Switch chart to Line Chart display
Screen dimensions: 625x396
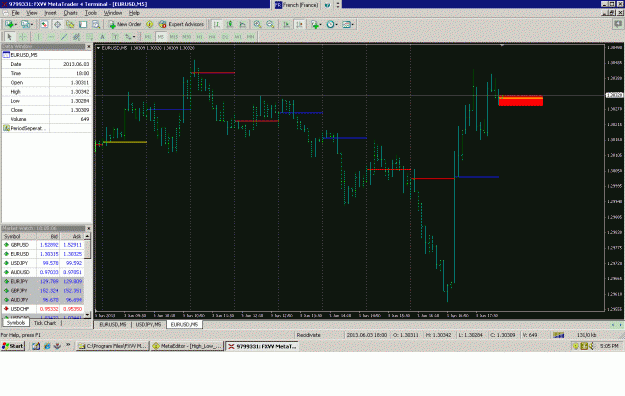(242, 24)
